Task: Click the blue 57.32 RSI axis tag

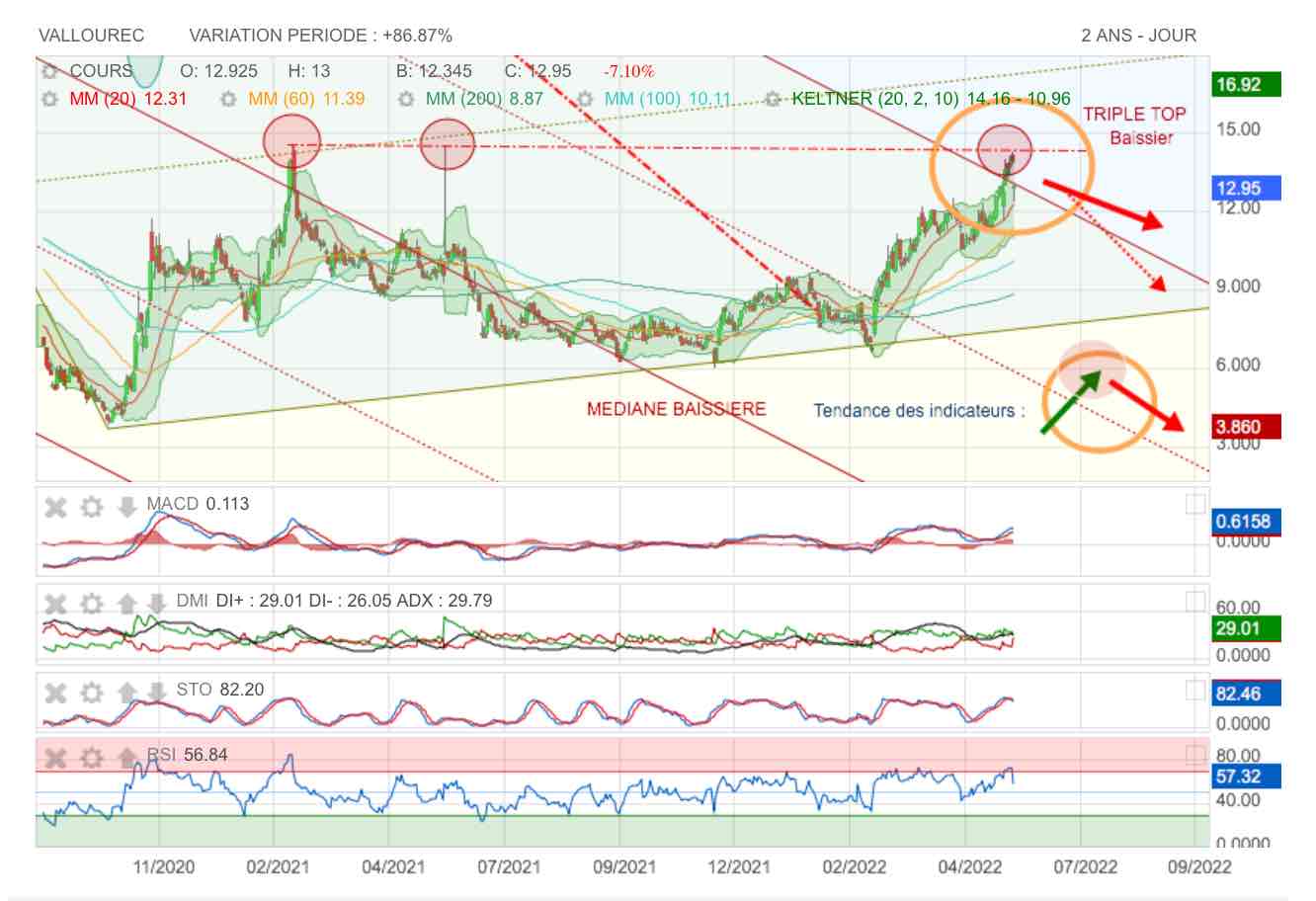Action: (x=1246, y=777)
